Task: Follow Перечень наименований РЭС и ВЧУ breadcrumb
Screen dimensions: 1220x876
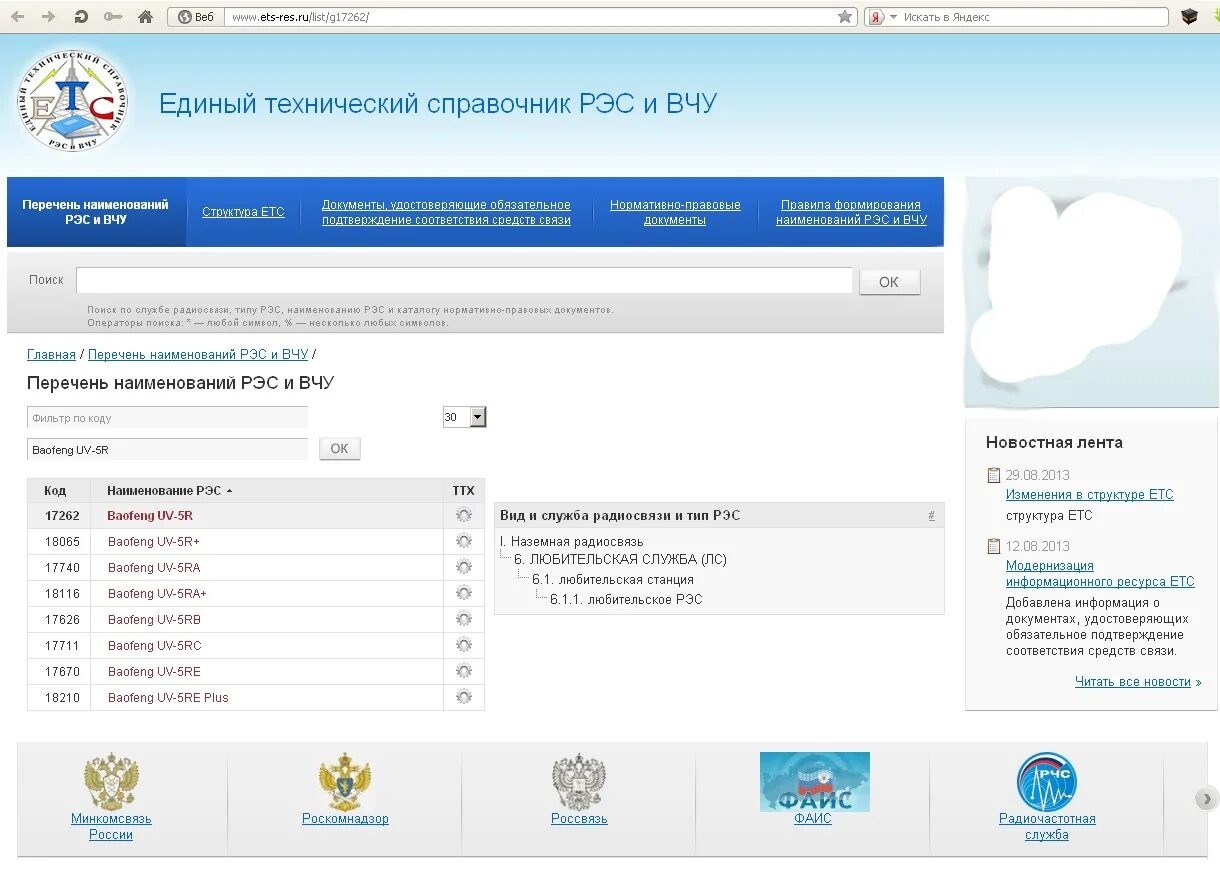Action: (198, 355)
